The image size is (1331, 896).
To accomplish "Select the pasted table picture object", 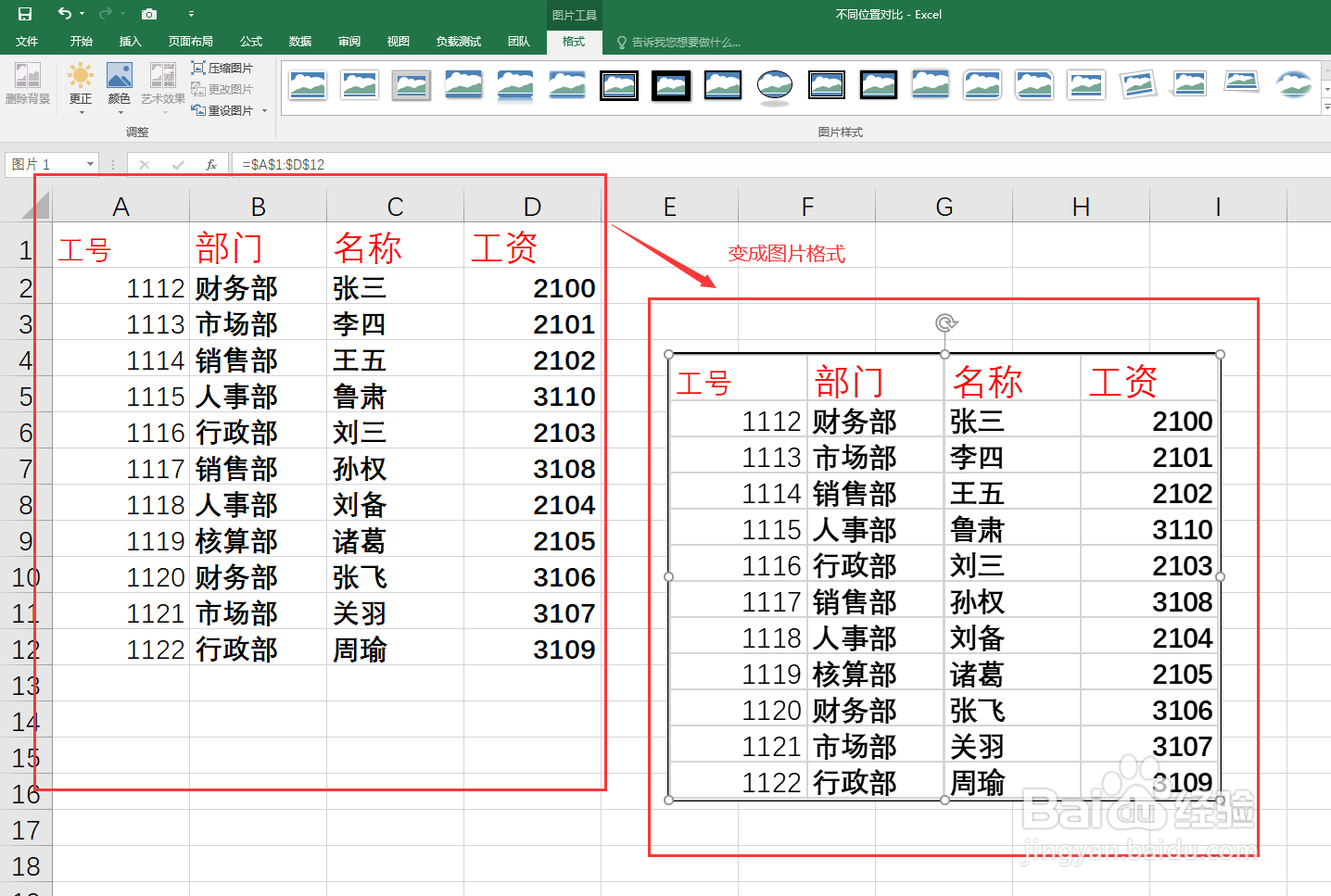I will pos(944,574).
